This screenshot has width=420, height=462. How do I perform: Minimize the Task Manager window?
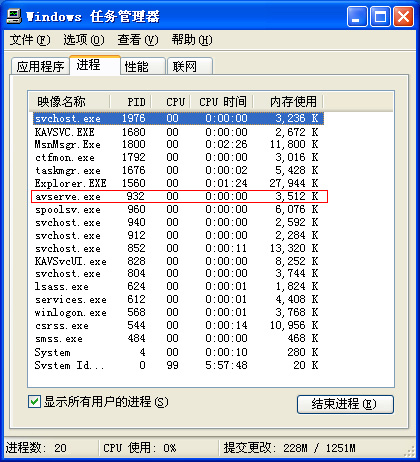pyautogui.click(x=356, y=16)
